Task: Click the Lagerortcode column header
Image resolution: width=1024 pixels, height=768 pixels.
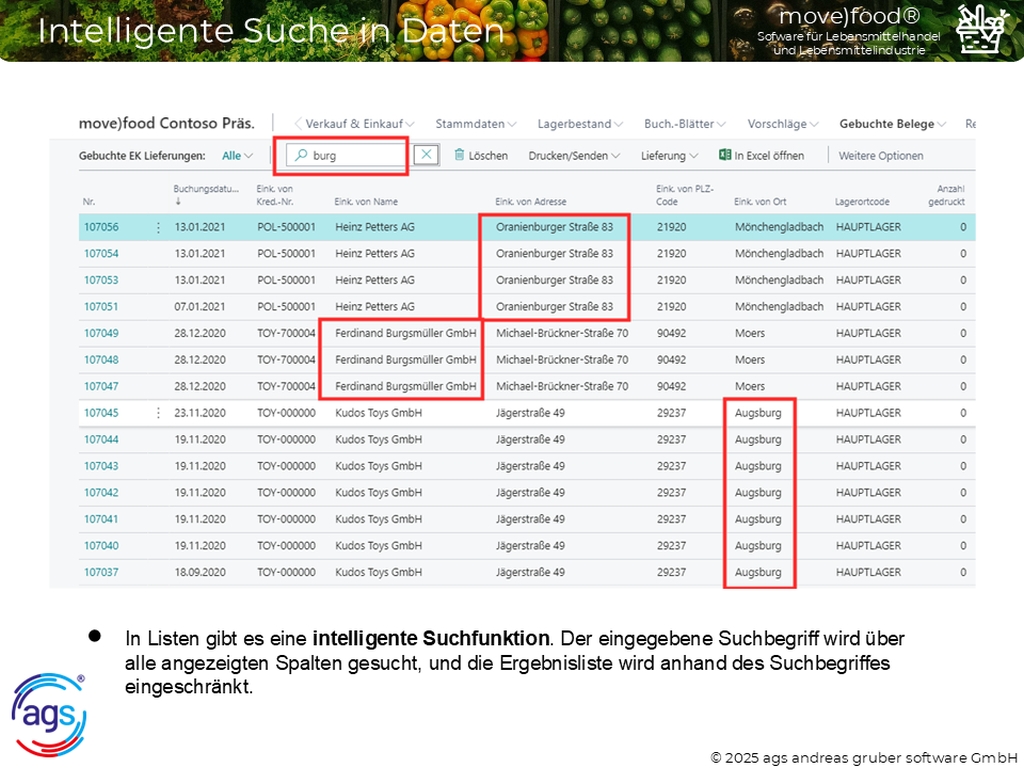Action: [861, 202]
